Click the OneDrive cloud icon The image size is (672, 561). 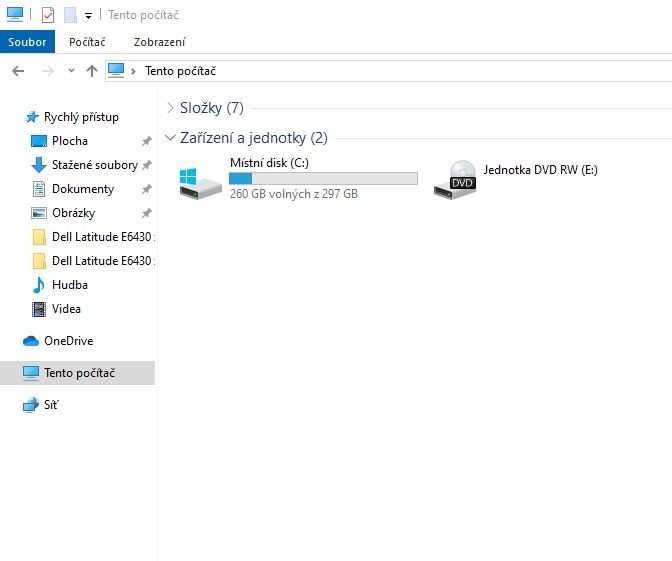[31, 341]
